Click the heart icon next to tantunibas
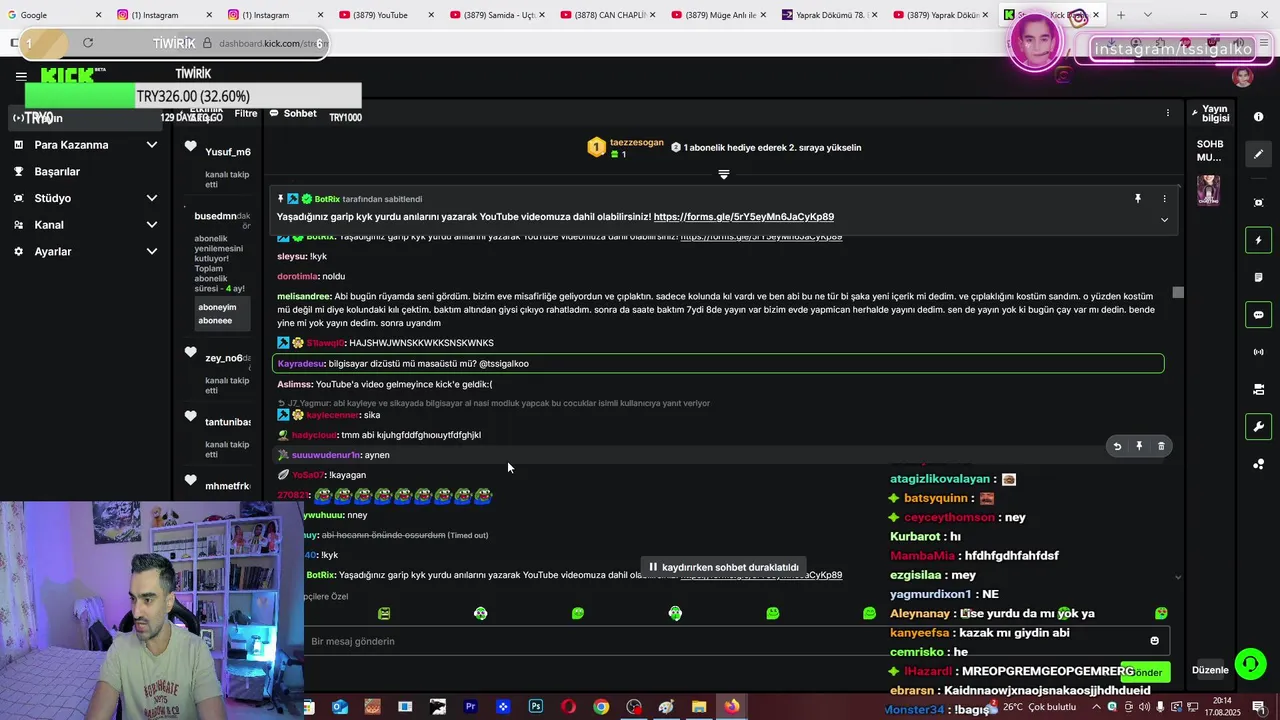Screen dimensions: 1280x720 point(191,416)
